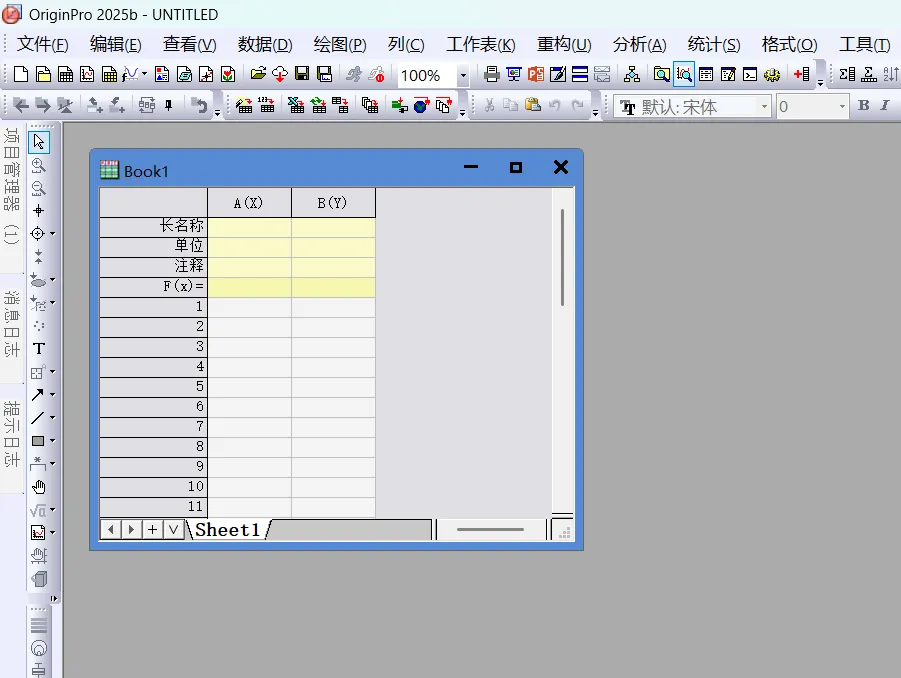Expand the line tool options
The width and height of the screenshot is (901, 678).
coord(52,418)
